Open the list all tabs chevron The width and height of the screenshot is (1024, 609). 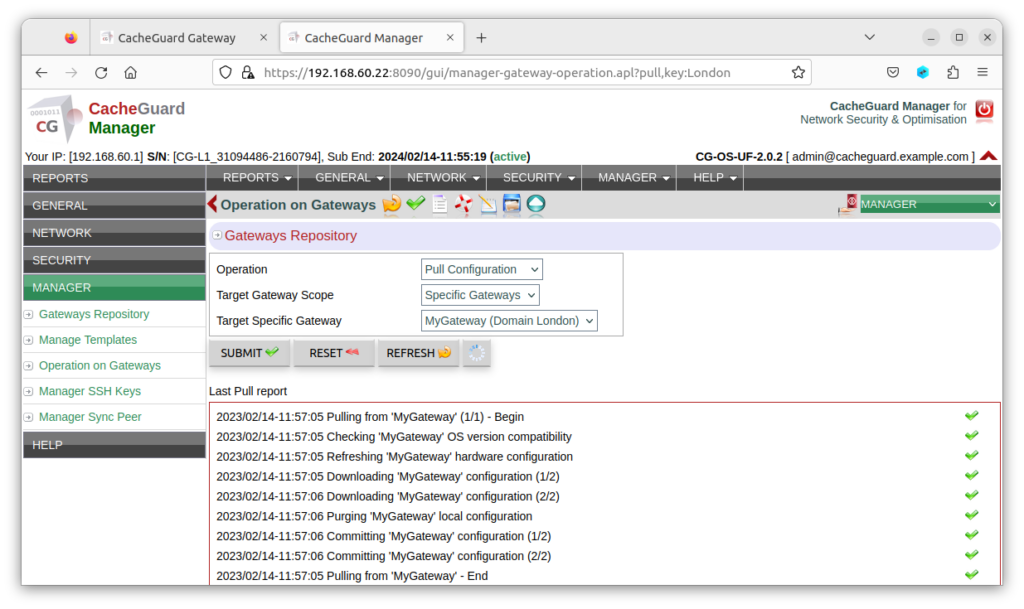869,37
